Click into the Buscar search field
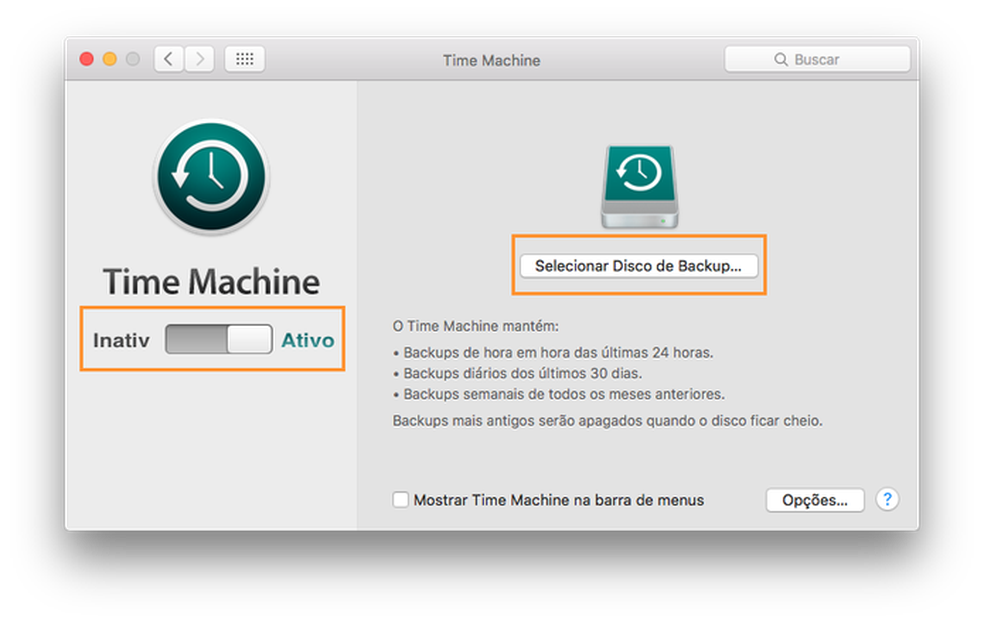This screenshot has width=984, height=623. 817,60
